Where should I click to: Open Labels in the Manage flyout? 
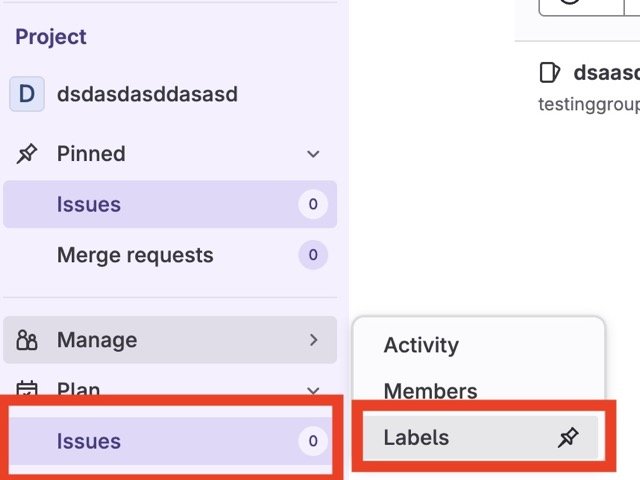pos(417,438)
